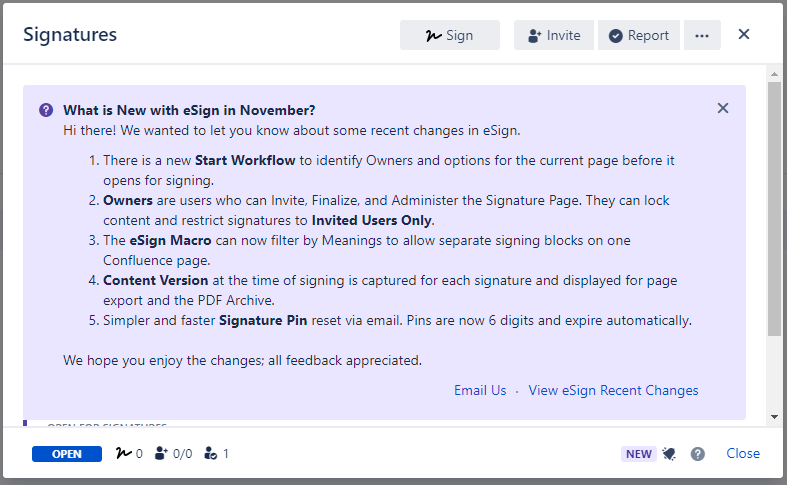Open View eSign Recent Changes link

point(613,390)
